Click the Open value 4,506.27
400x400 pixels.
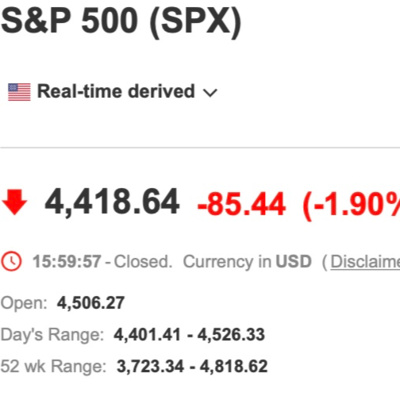(x=91, y=303)
